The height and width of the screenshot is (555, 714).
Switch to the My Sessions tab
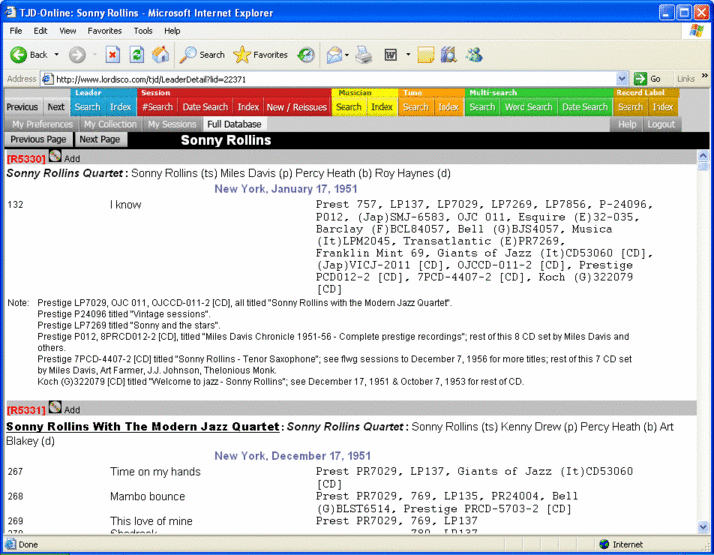click(172, 124)
